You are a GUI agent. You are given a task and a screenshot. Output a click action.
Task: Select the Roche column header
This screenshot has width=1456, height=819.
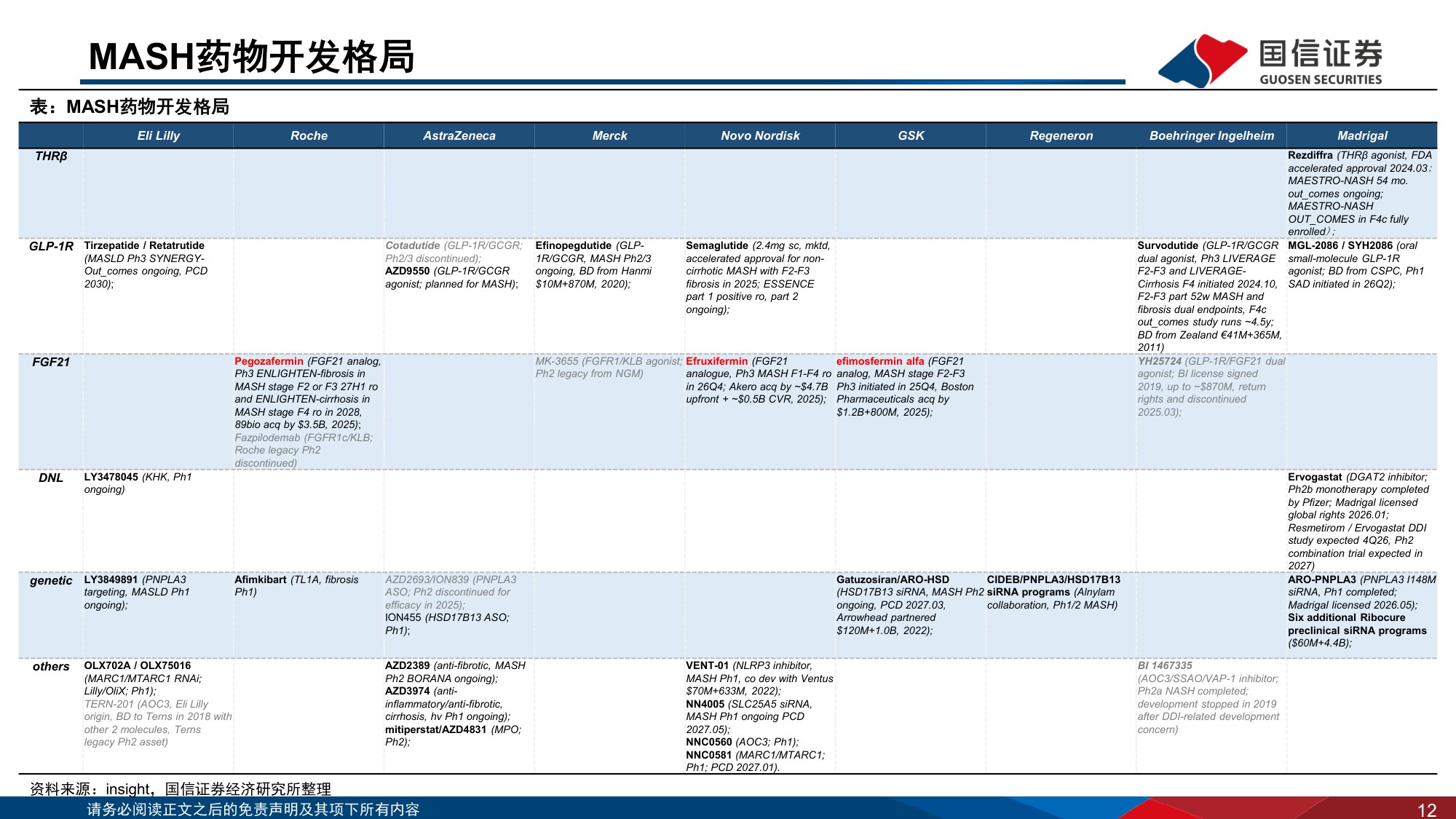pyautogui.click(x=309, y=135)
